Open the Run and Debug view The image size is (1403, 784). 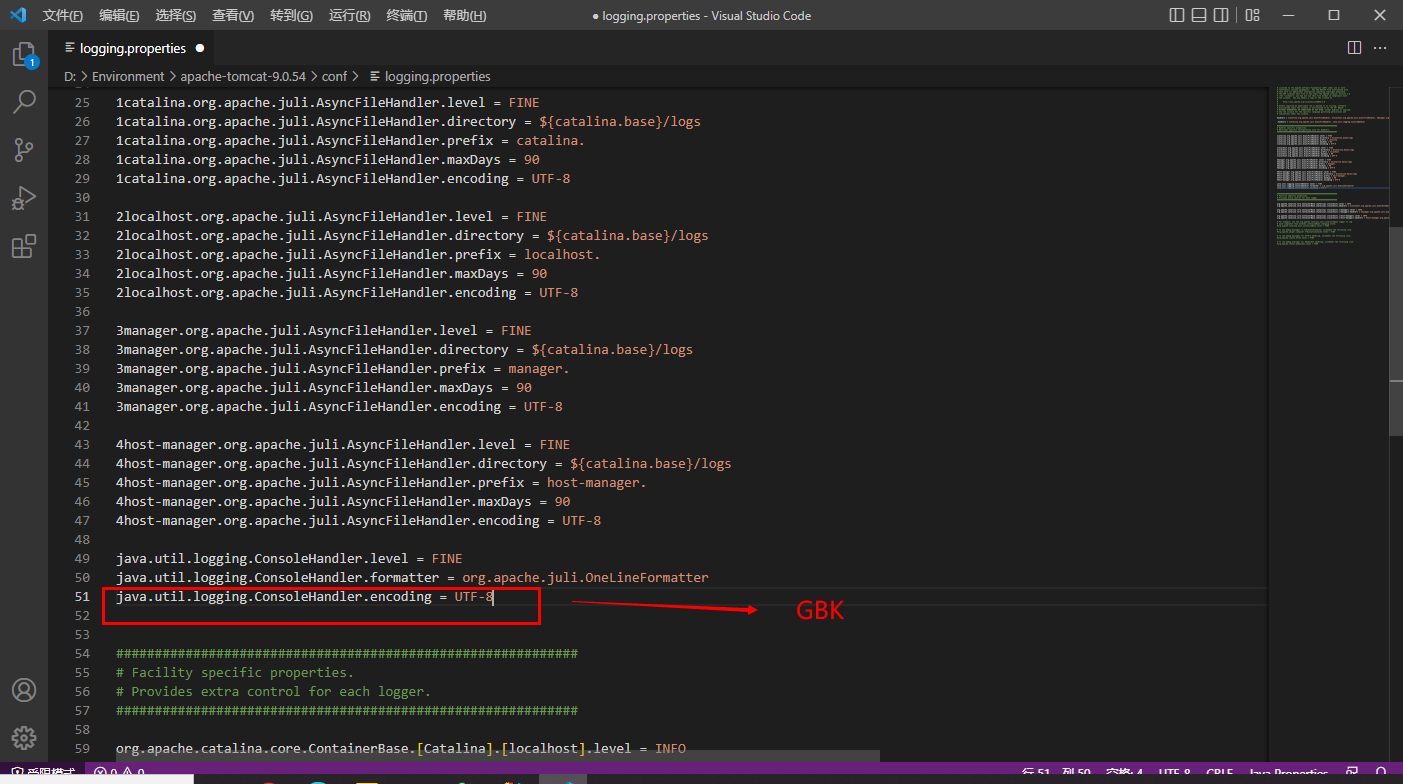(24, 198)
